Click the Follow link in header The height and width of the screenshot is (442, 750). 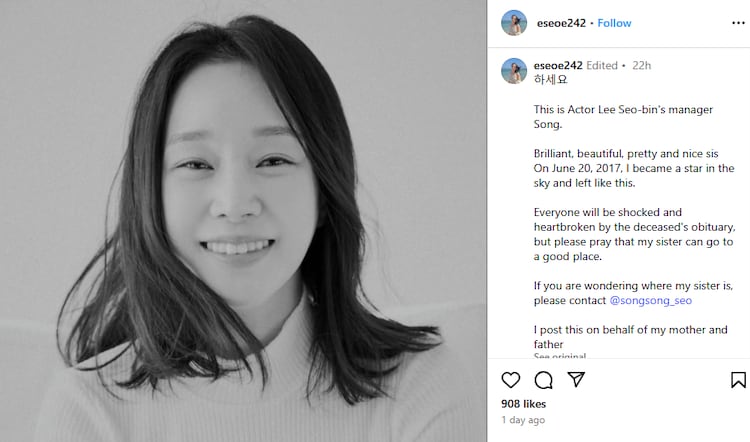(x=614, y=23)
